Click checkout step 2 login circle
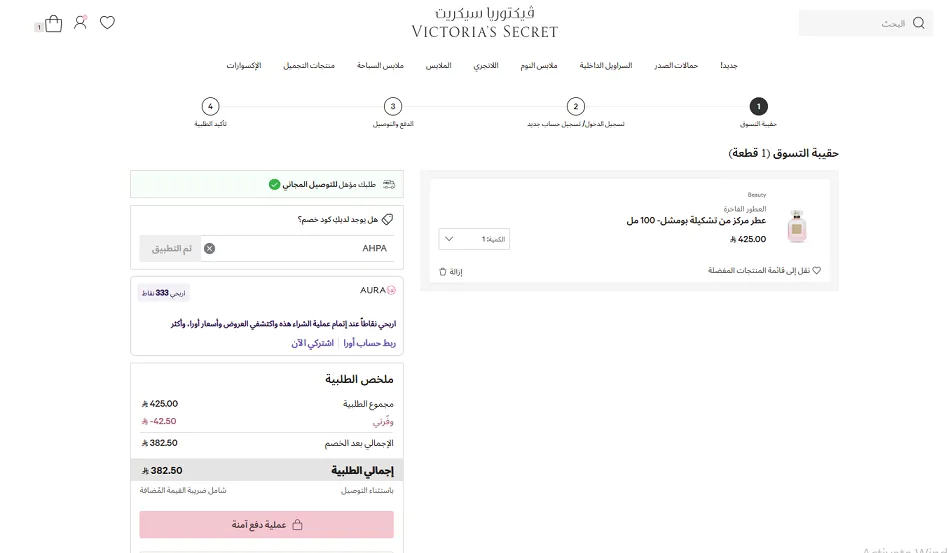Screen dimensions: 948x553 tap(576, 106)
